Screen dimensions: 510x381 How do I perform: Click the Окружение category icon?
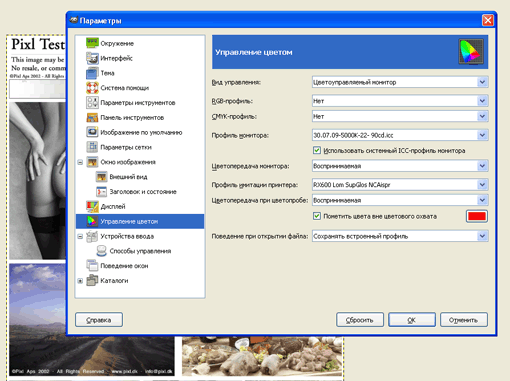pyautogui.click(x=92, y=43)
